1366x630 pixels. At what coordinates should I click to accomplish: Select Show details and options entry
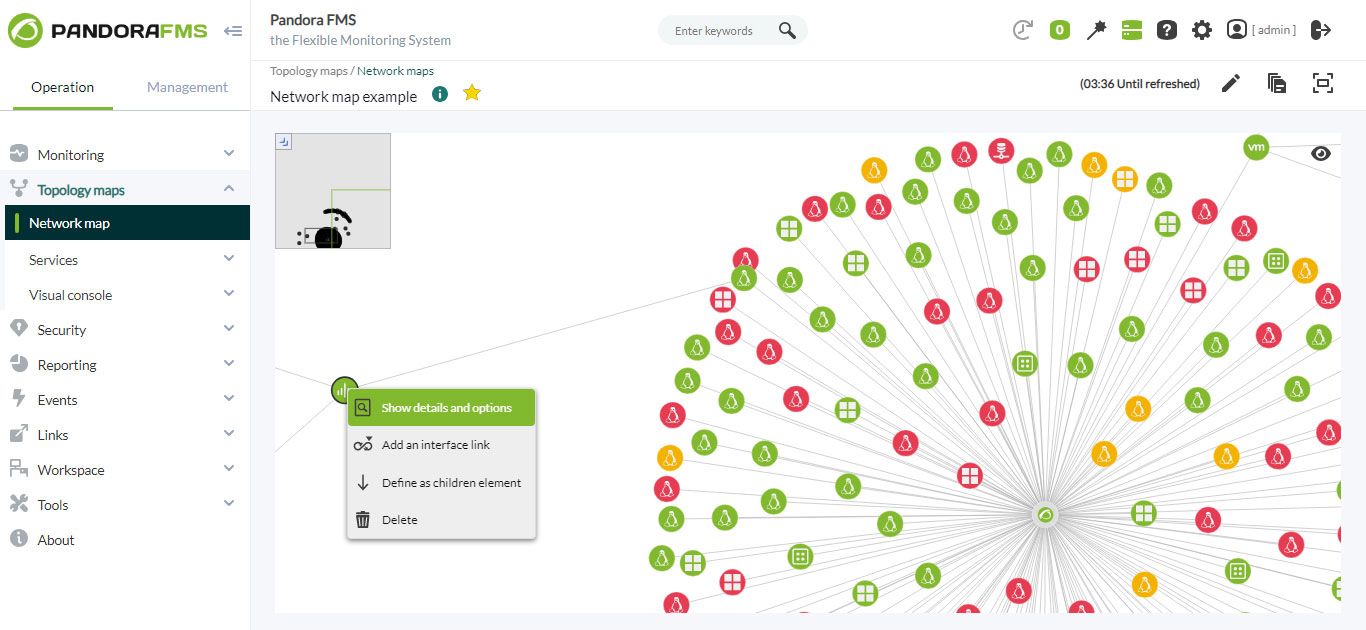pyautogui.click(x=441, y=408)
